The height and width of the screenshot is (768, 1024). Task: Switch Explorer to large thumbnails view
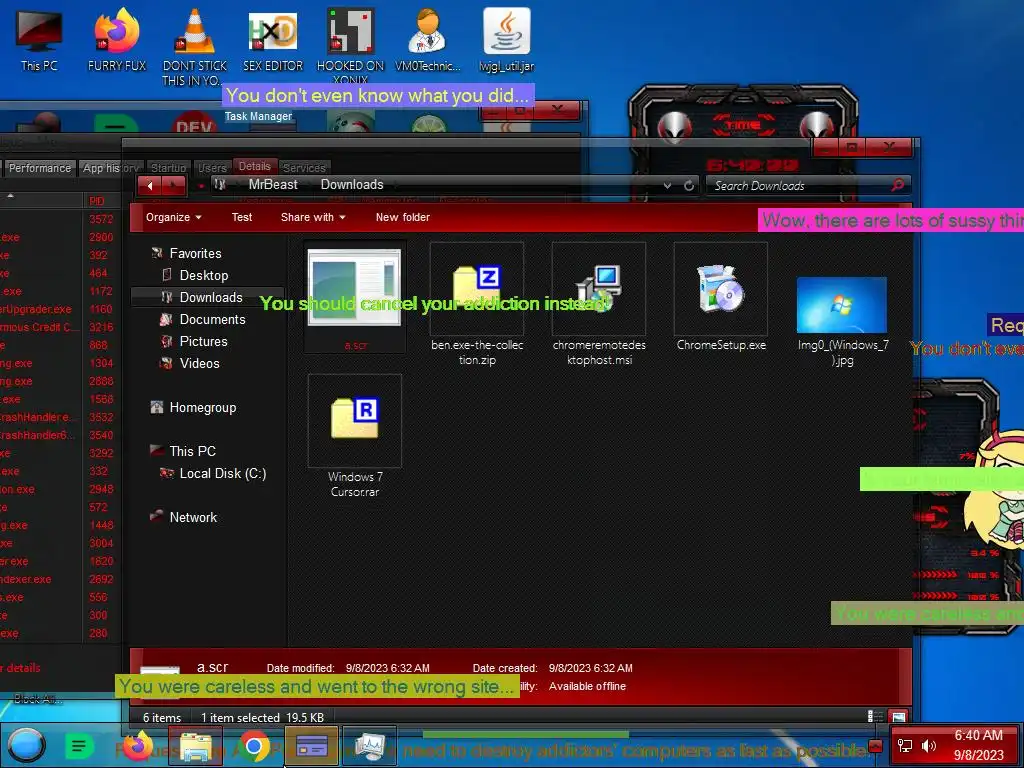(x=898, y=716)
